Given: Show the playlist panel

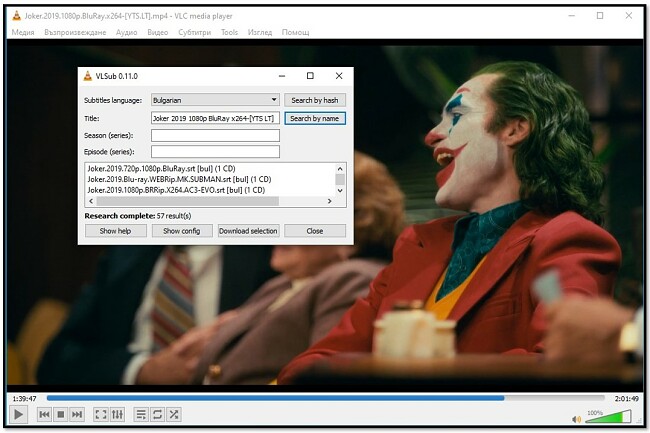Looking at the screenshot, I should pyautogui.click(x=141, y=414).
